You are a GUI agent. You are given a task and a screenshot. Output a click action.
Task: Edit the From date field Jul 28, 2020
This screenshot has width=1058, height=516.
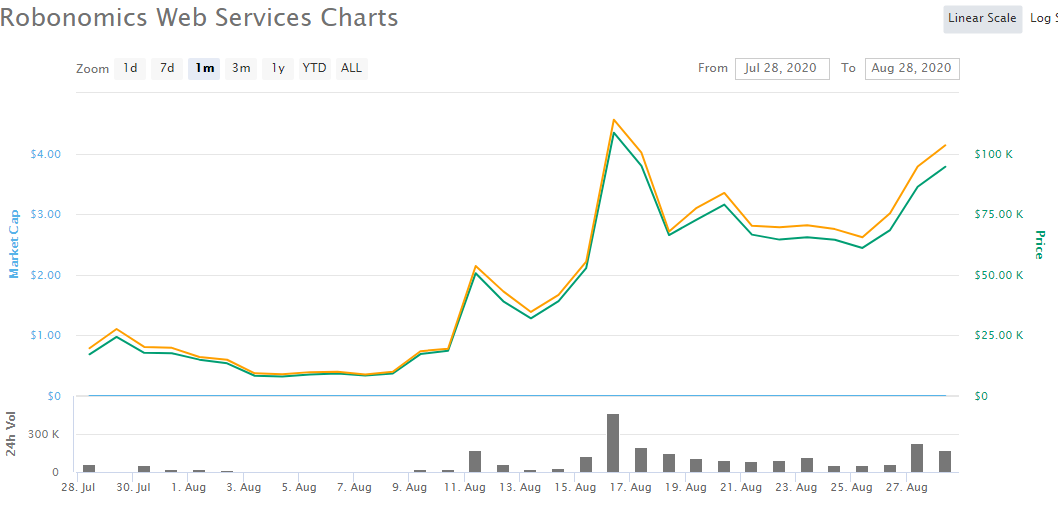pyautogui.click(x=782, y=69)
